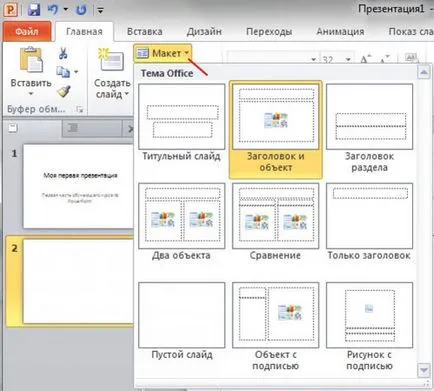Image resolution: width=434 pixels, height=391 pixels.
Task: Cut selection with the scissors icon
Action: (x=63, y=53)
